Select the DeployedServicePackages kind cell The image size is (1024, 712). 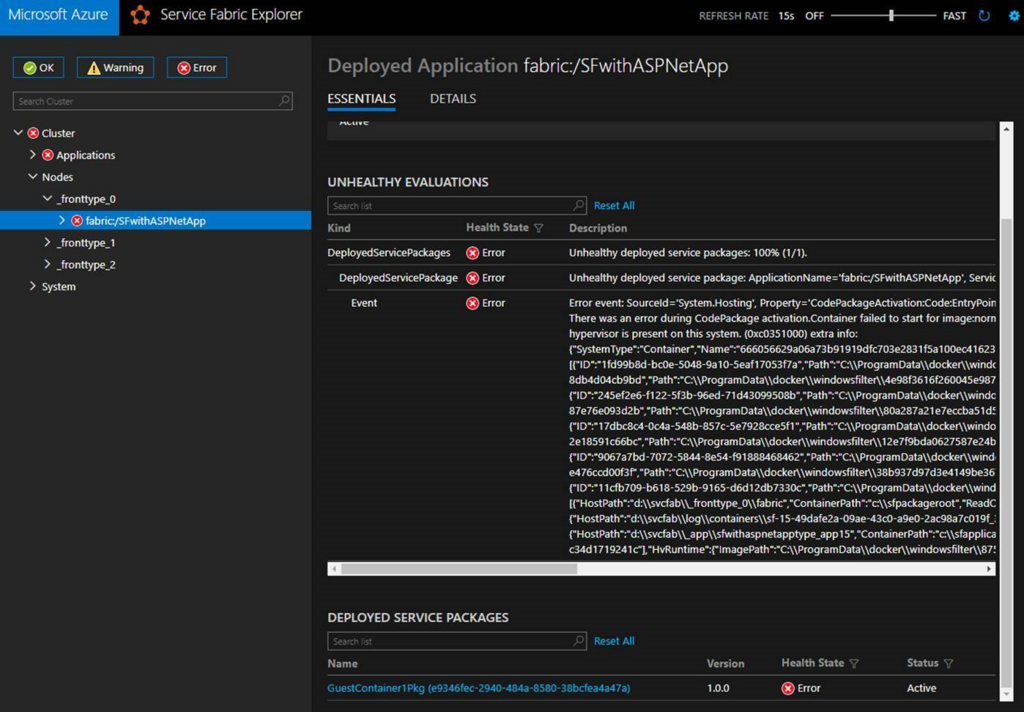pos(389,253)
